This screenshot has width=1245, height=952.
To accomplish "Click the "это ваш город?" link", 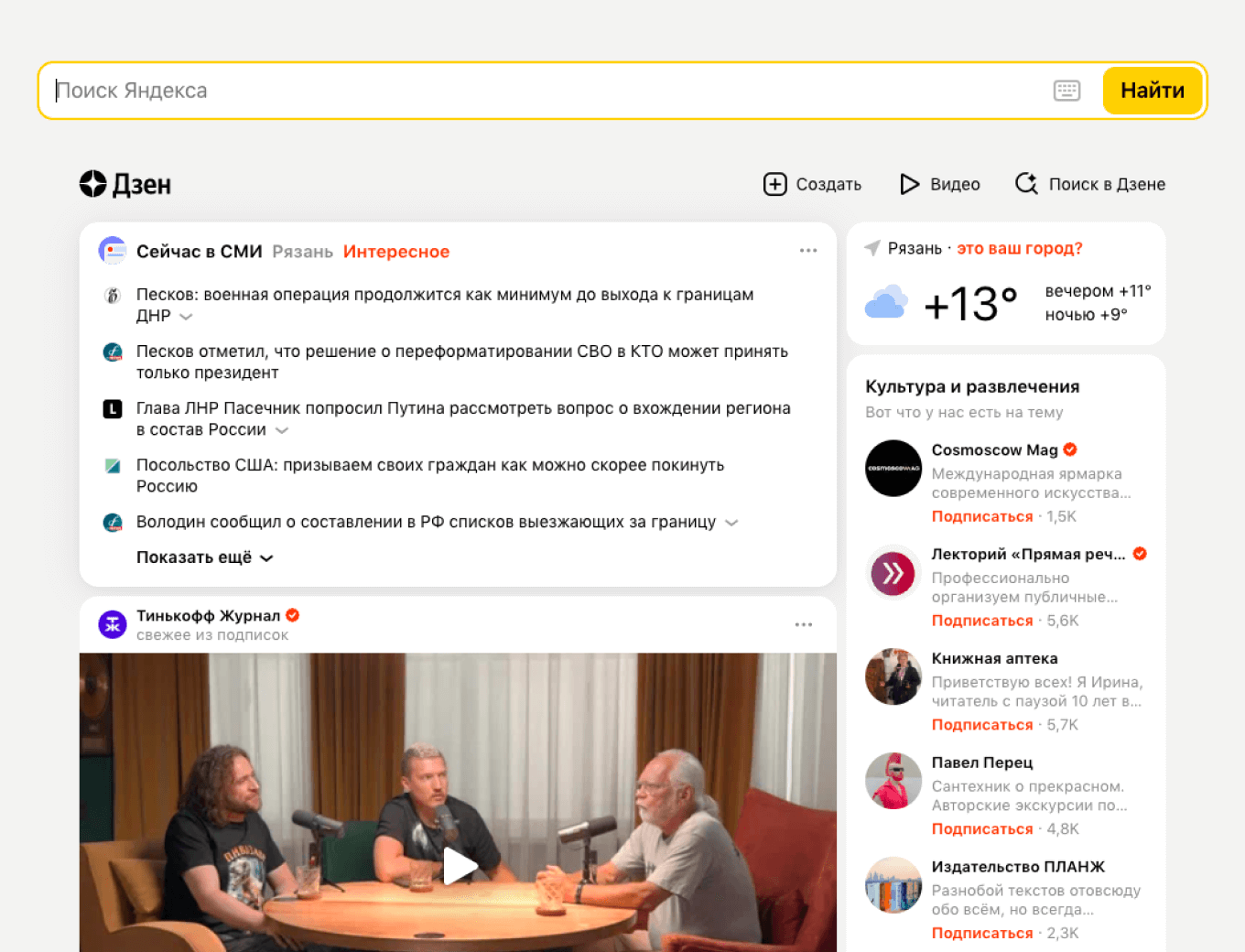I will [1019, 247].
